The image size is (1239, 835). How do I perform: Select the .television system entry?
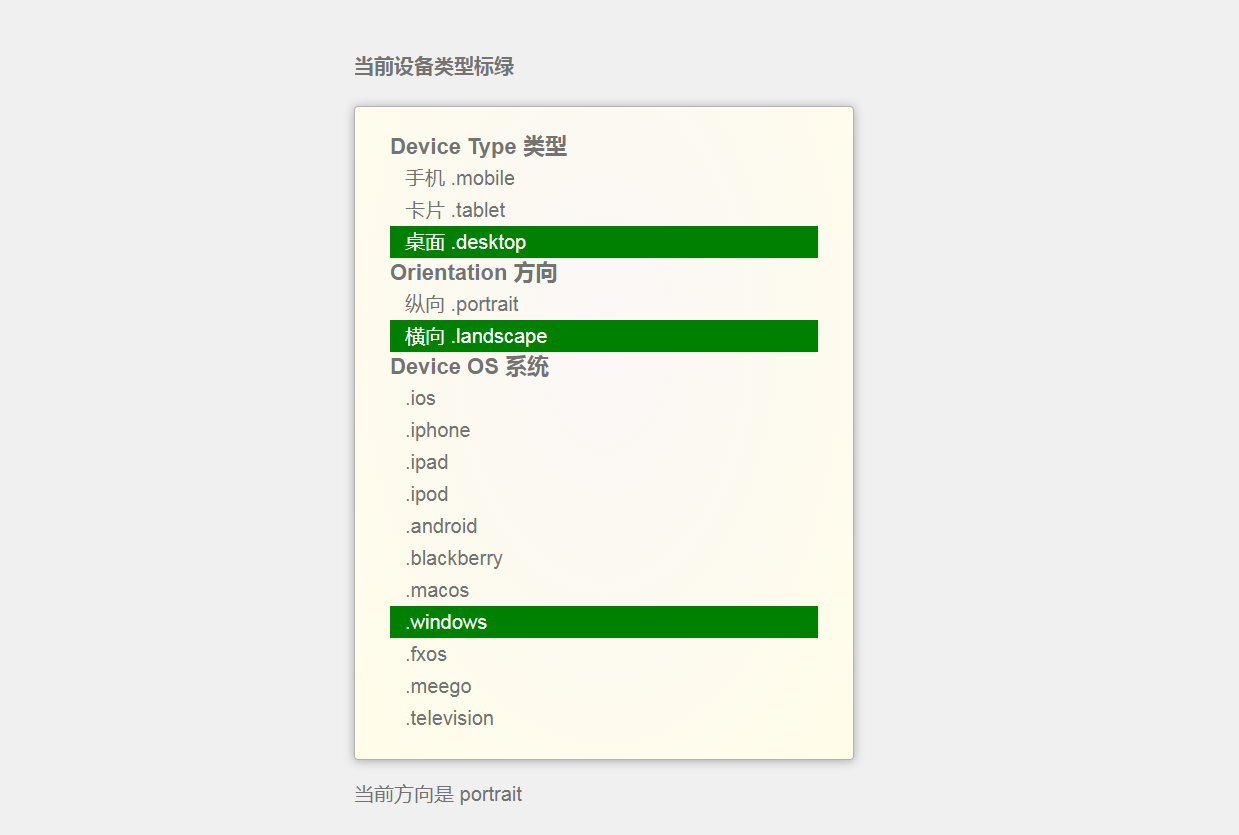pos(448,718)
